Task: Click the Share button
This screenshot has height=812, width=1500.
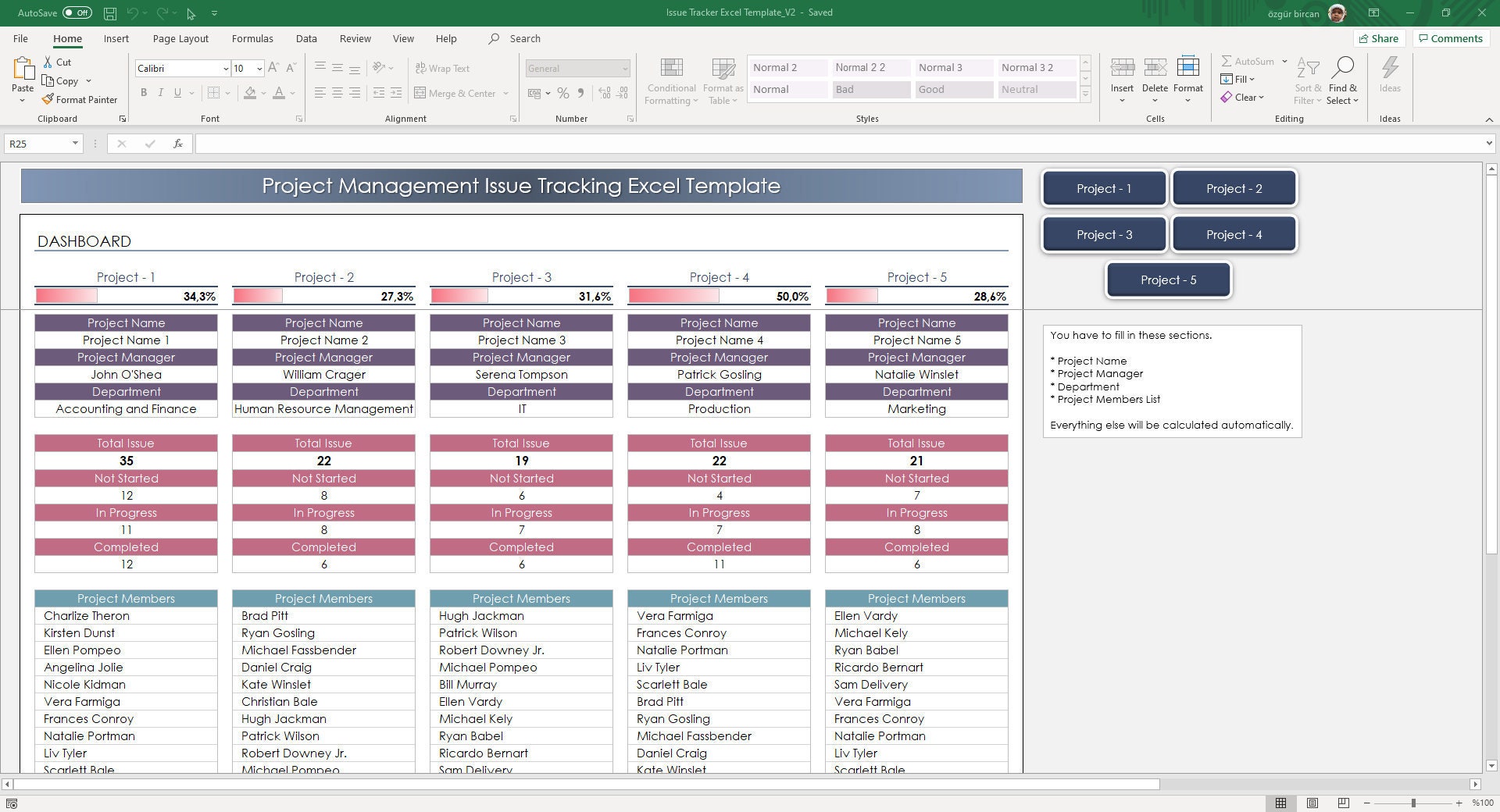Action: tap(1379, 38)
